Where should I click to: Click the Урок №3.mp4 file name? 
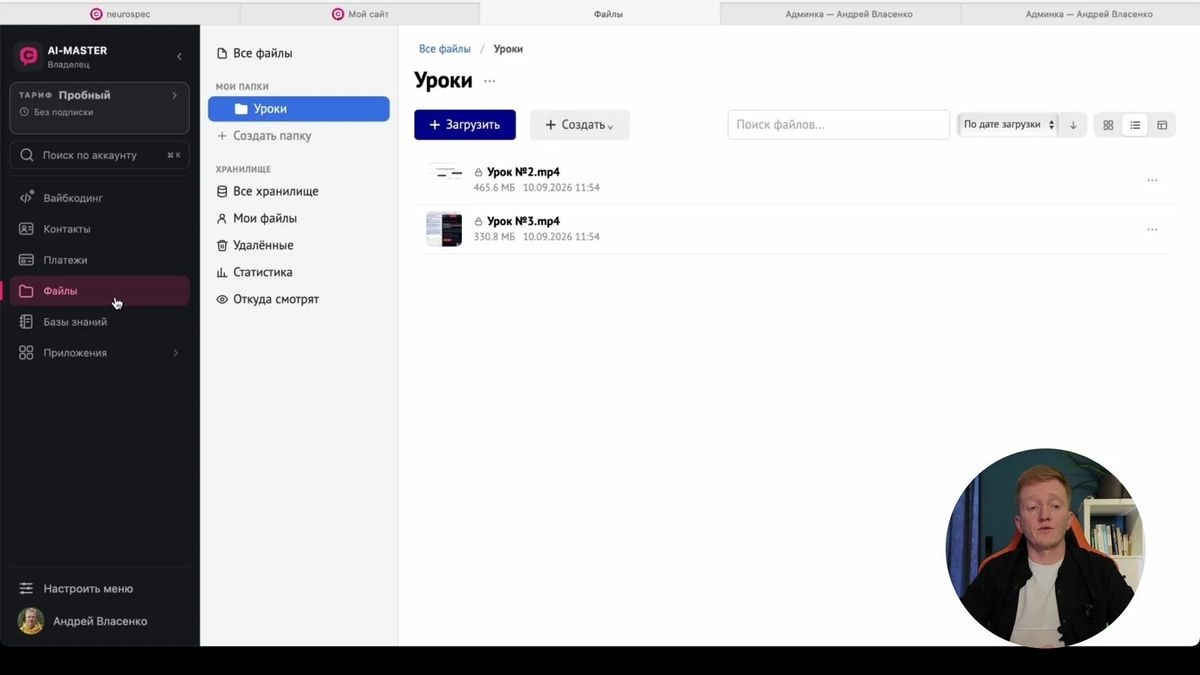click(523, 221)
